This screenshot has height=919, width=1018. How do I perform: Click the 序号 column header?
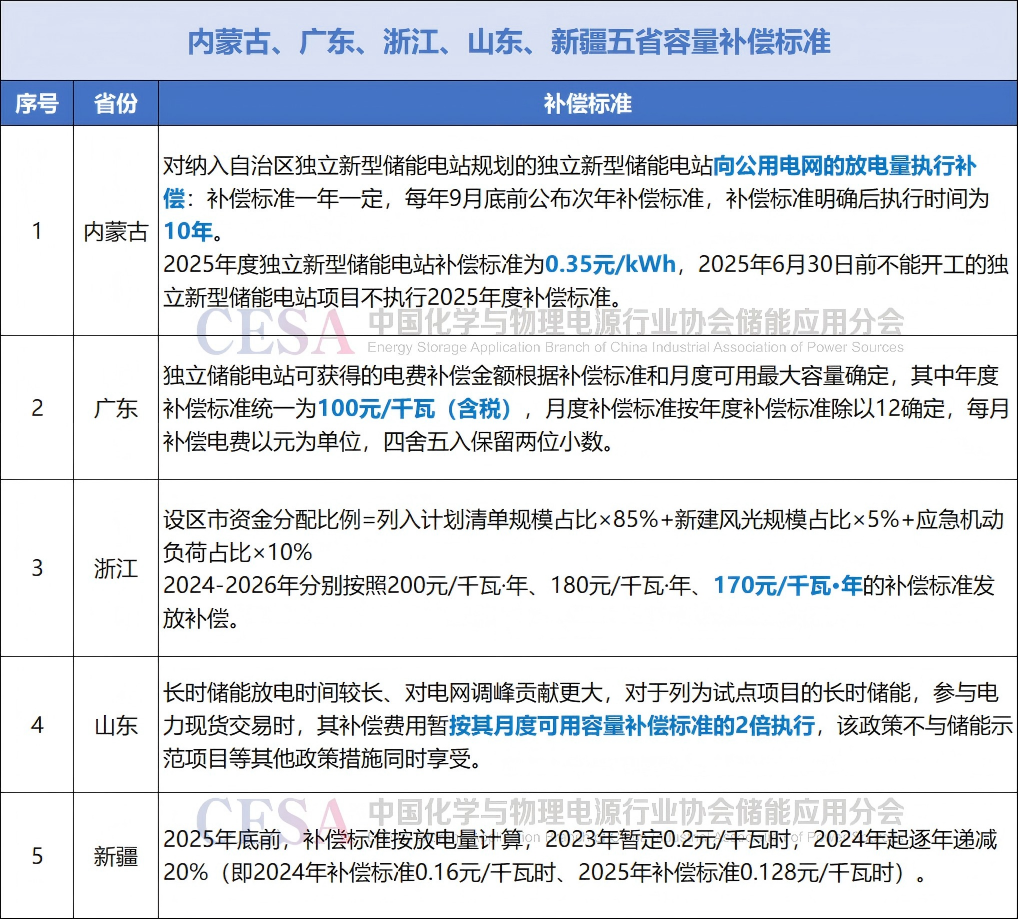(37, 104)
